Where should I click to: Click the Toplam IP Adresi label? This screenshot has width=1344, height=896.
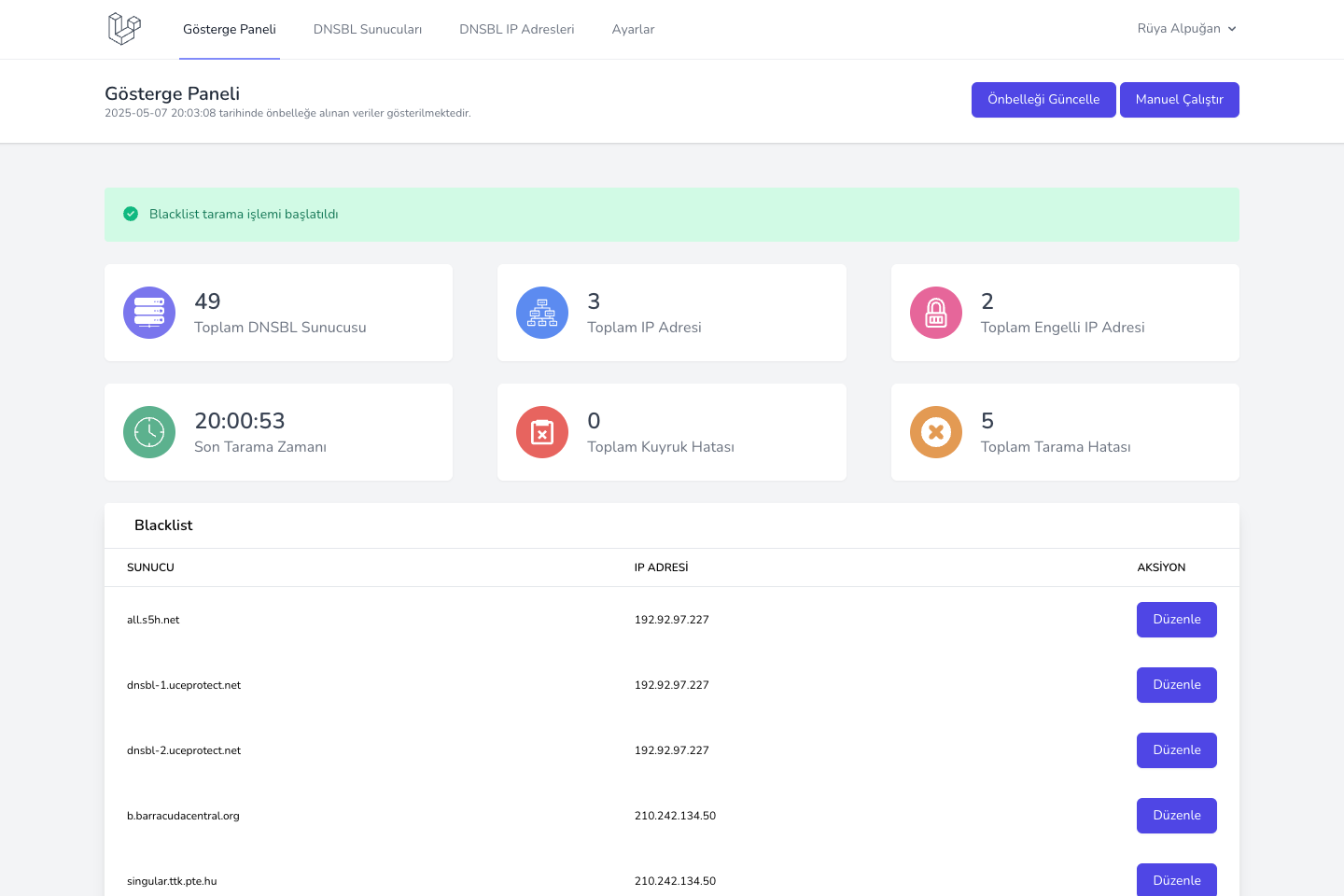pos(644,328)
